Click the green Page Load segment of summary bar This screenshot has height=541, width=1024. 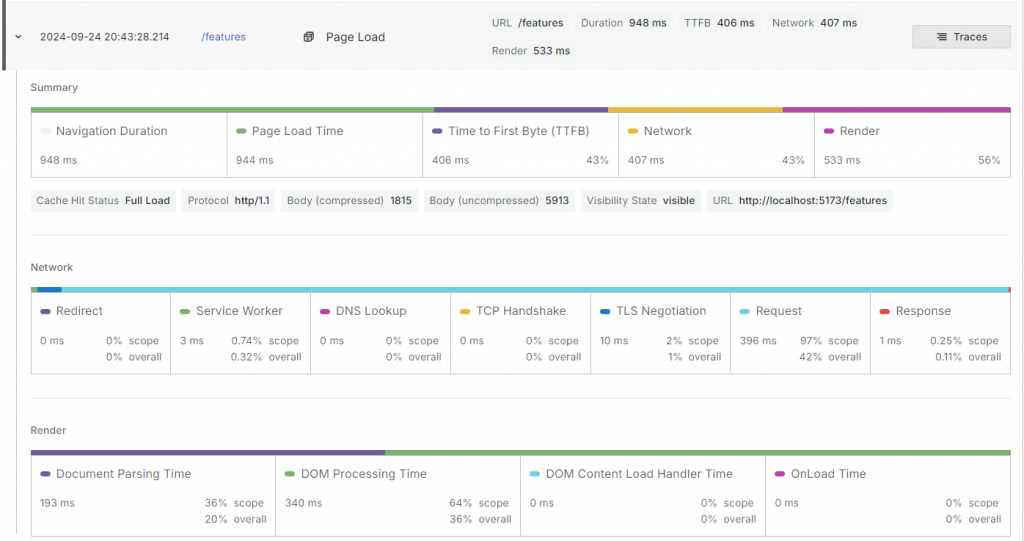[x=232, y=110]
